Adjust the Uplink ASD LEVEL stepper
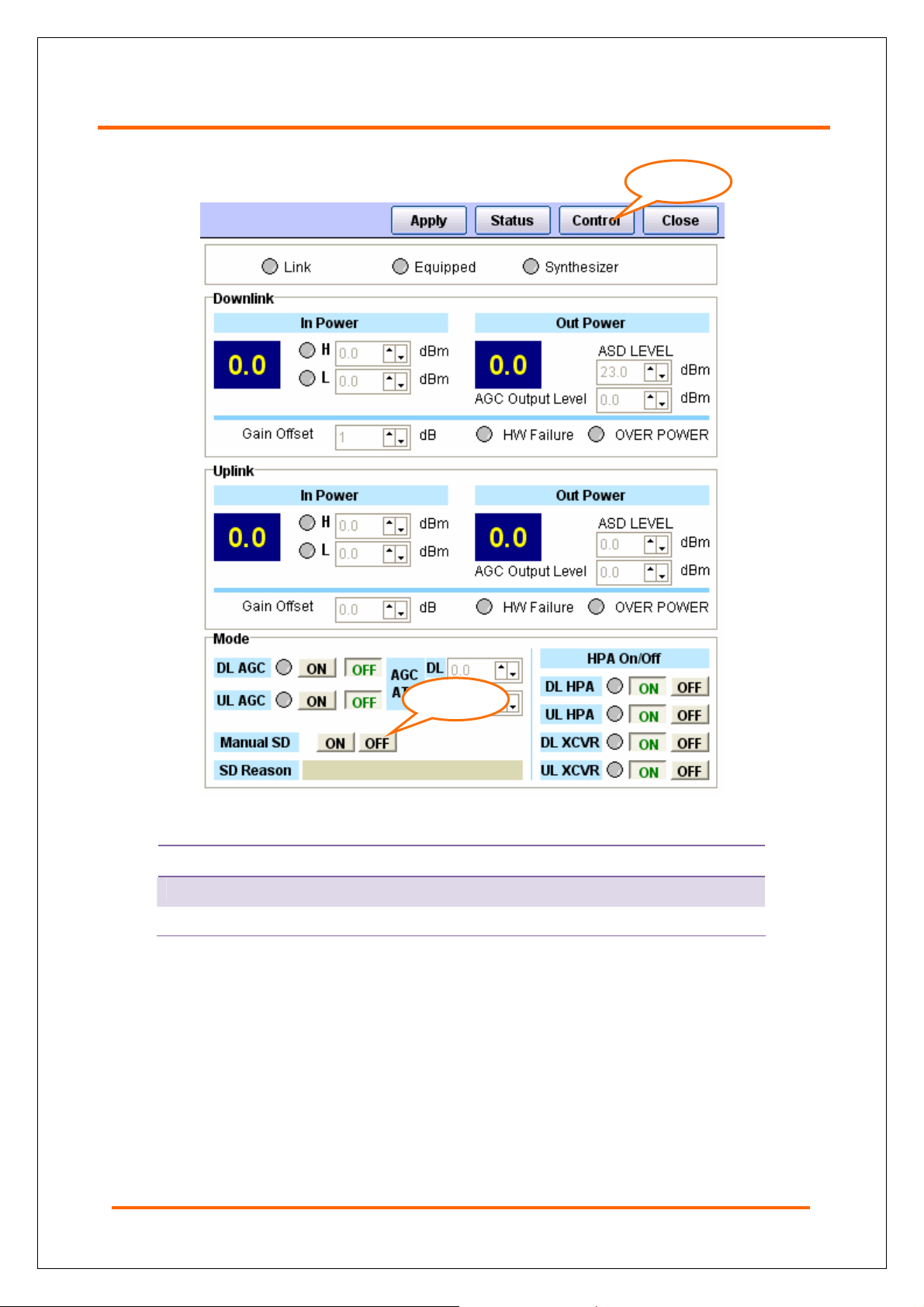The width and height of the screenshot is (924, 1307). pos(657,545)
